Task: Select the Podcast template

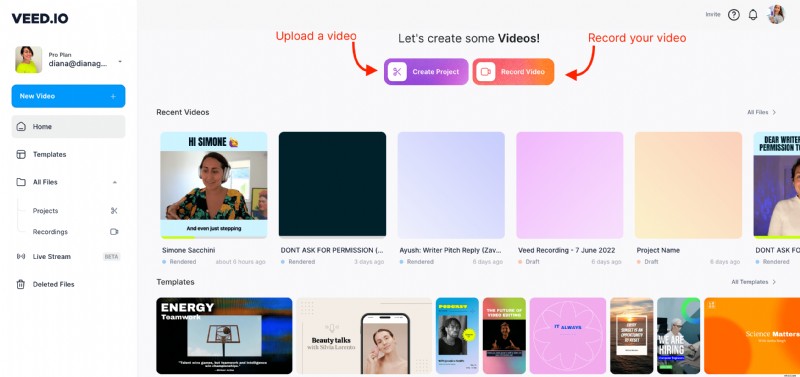Action: tap(457, 336)
